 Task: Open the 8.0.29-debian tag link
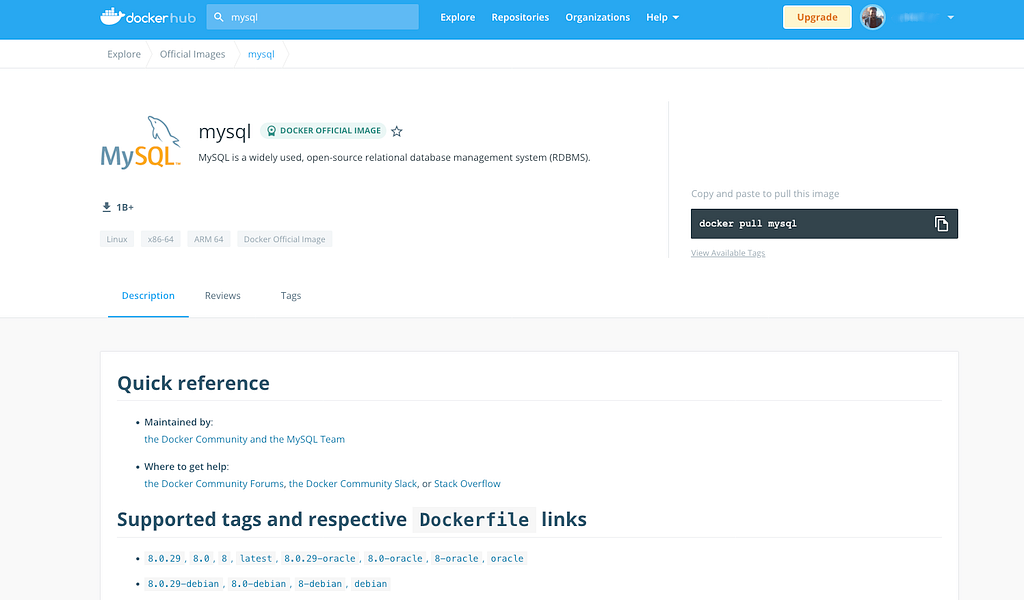[x=184, y=584]
